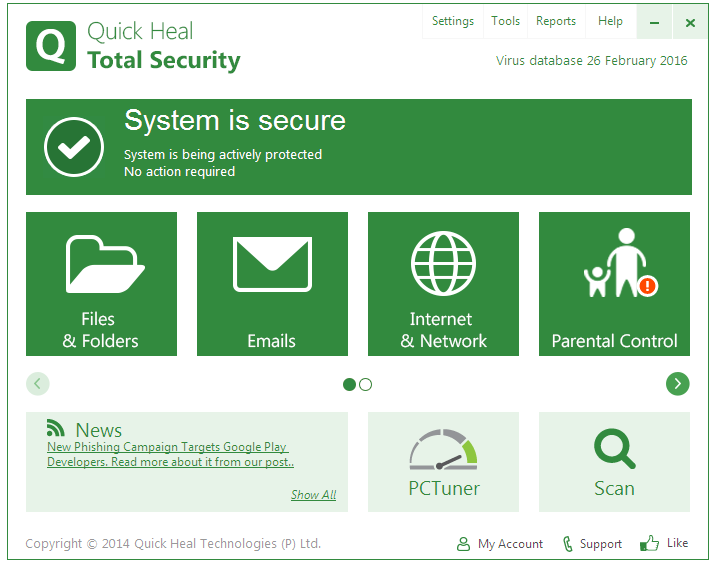Open My Account at bottom
This screenshot has width=719, height=571.
500,544
